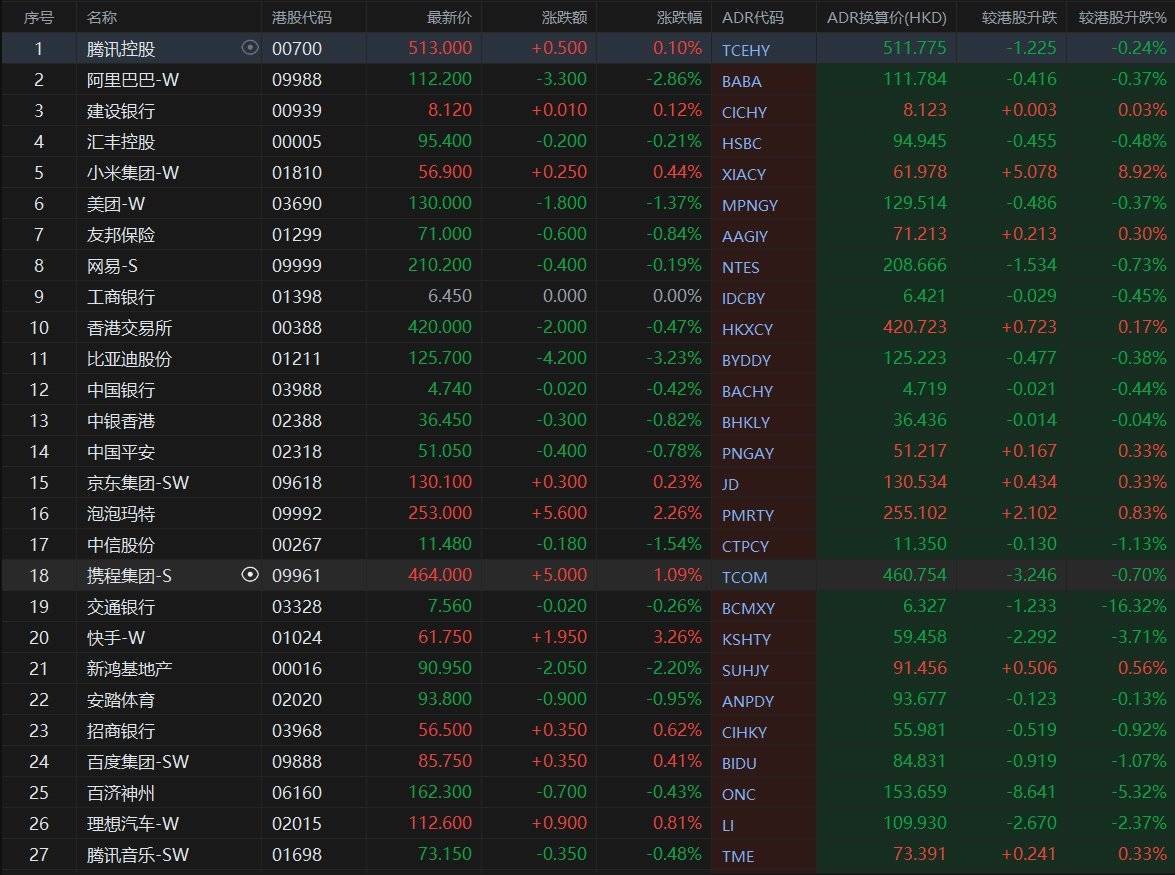Click ADR converted price 153.659
The image size is (1175, 875).
[915, 792]
